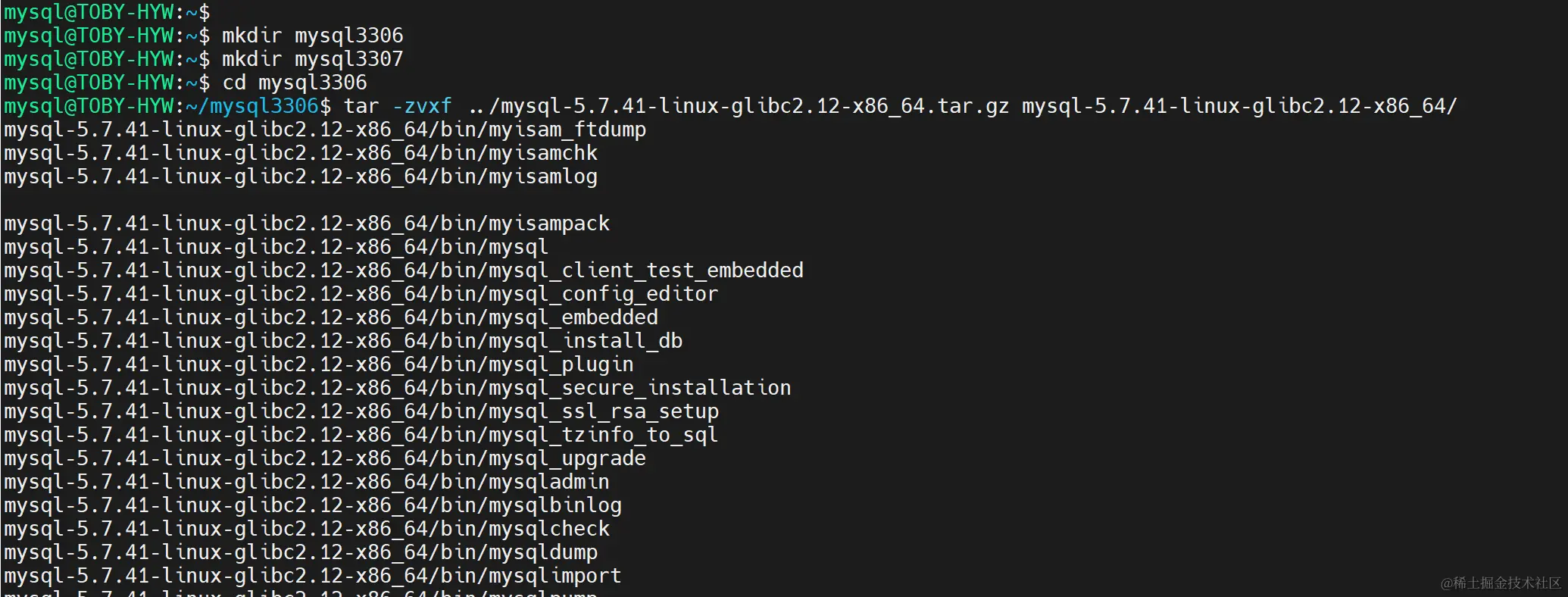
Task: Click the mysqlbinlog output line
Action: (x=313, y=505)
